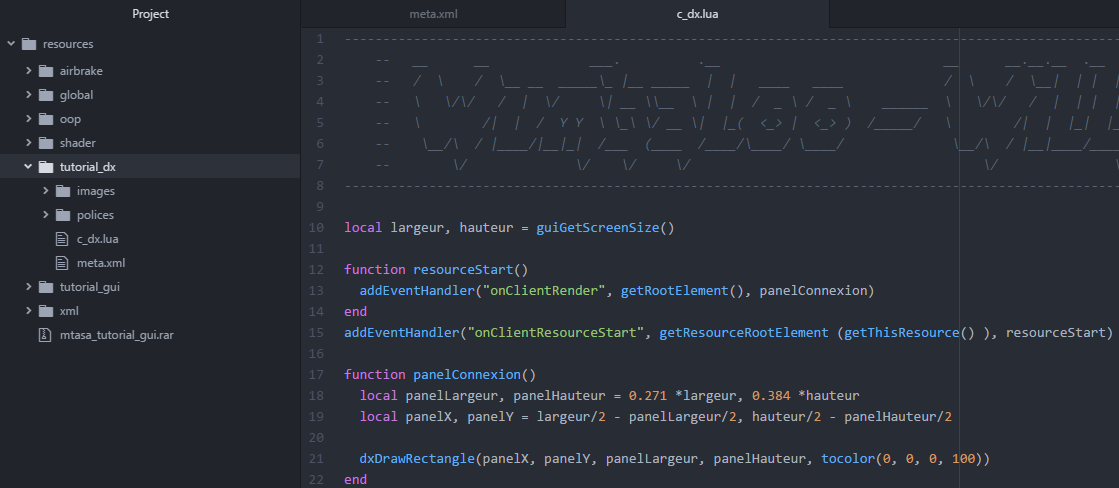Image resolution: width=1119 pixels, height=488 pixels.
Task: Click the resources root folder icon
Action: click(x=29, y=44)
